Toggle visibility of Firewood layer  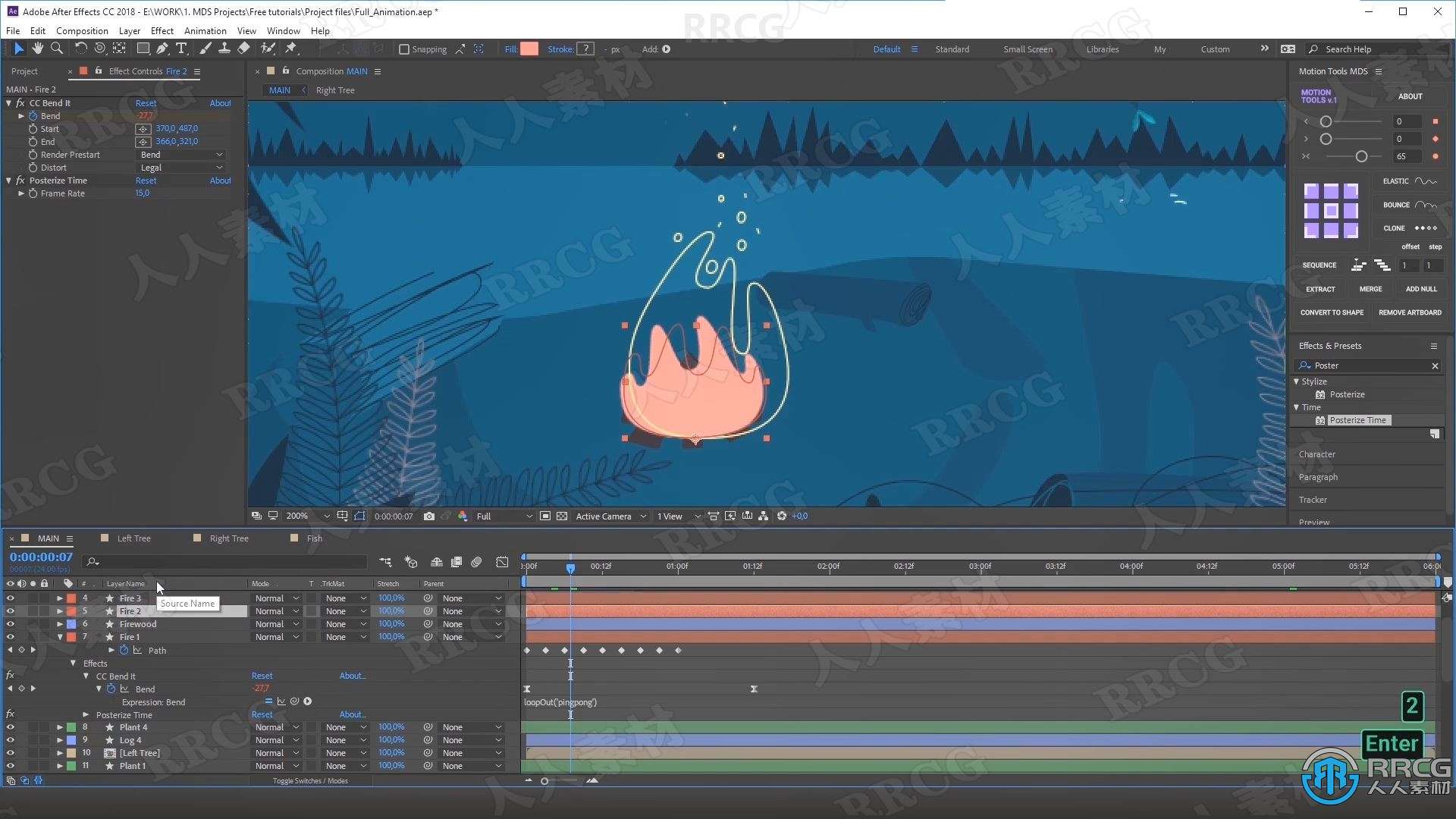(x=10, y=624)
